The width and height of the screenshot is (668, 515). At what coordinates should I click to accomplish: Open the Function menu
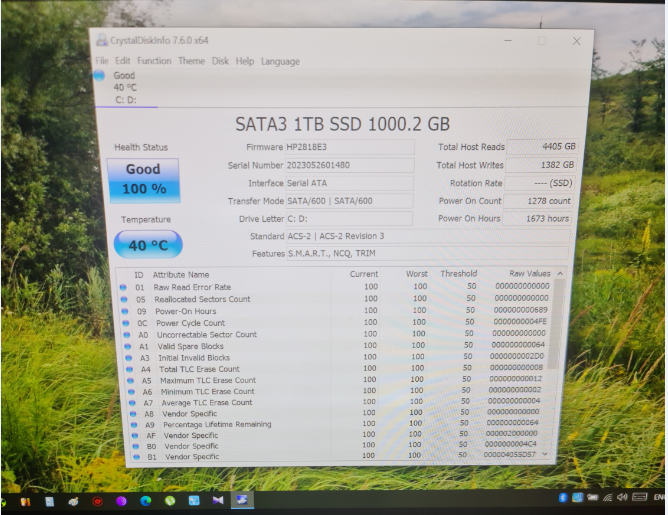(x=154, y=61)
